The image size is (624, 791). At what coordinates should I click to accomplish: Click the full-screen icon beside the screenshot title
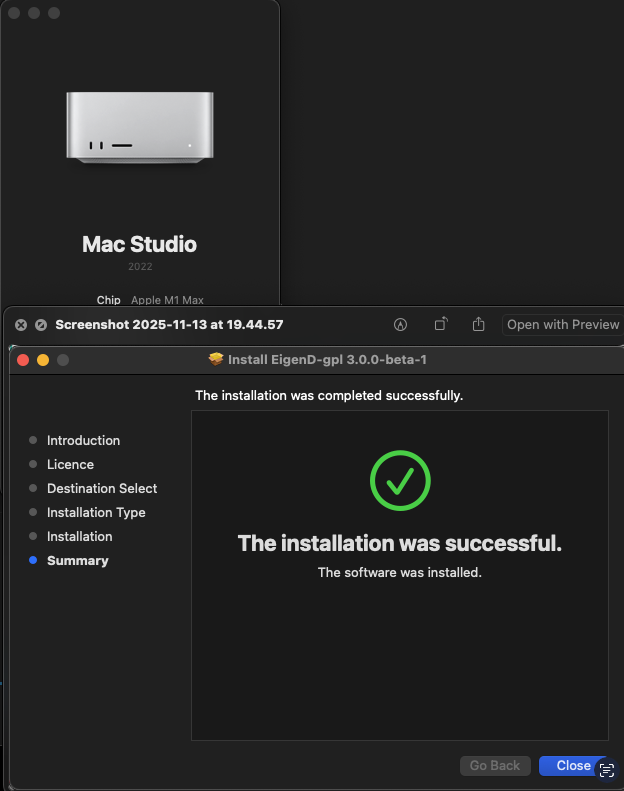point(41,324)
